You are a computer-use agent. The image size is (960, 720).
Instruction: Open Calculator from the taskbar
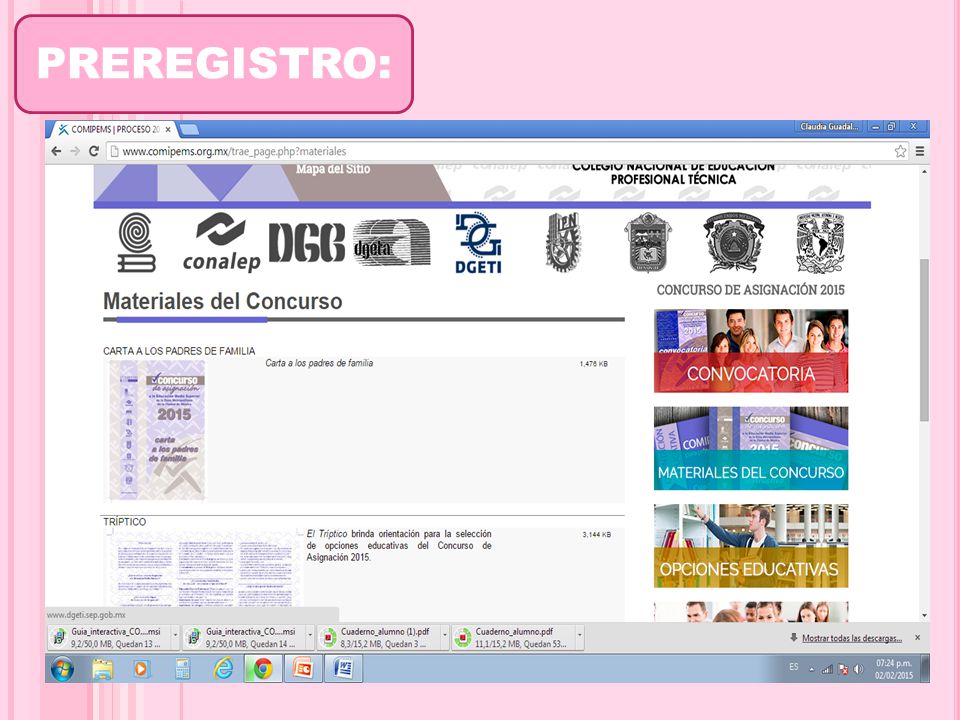[182, 669]
